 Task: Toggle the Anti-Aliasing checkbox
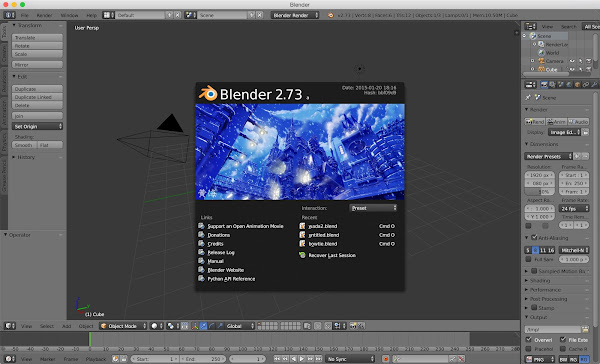click(534, 237)
